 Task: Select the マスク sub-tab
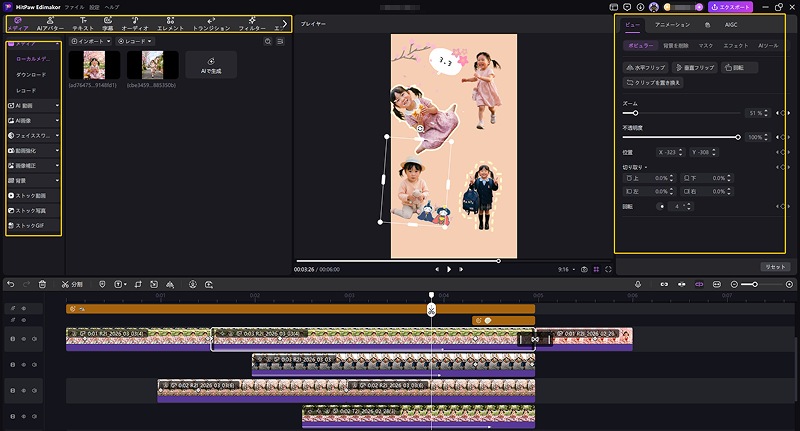706,46
